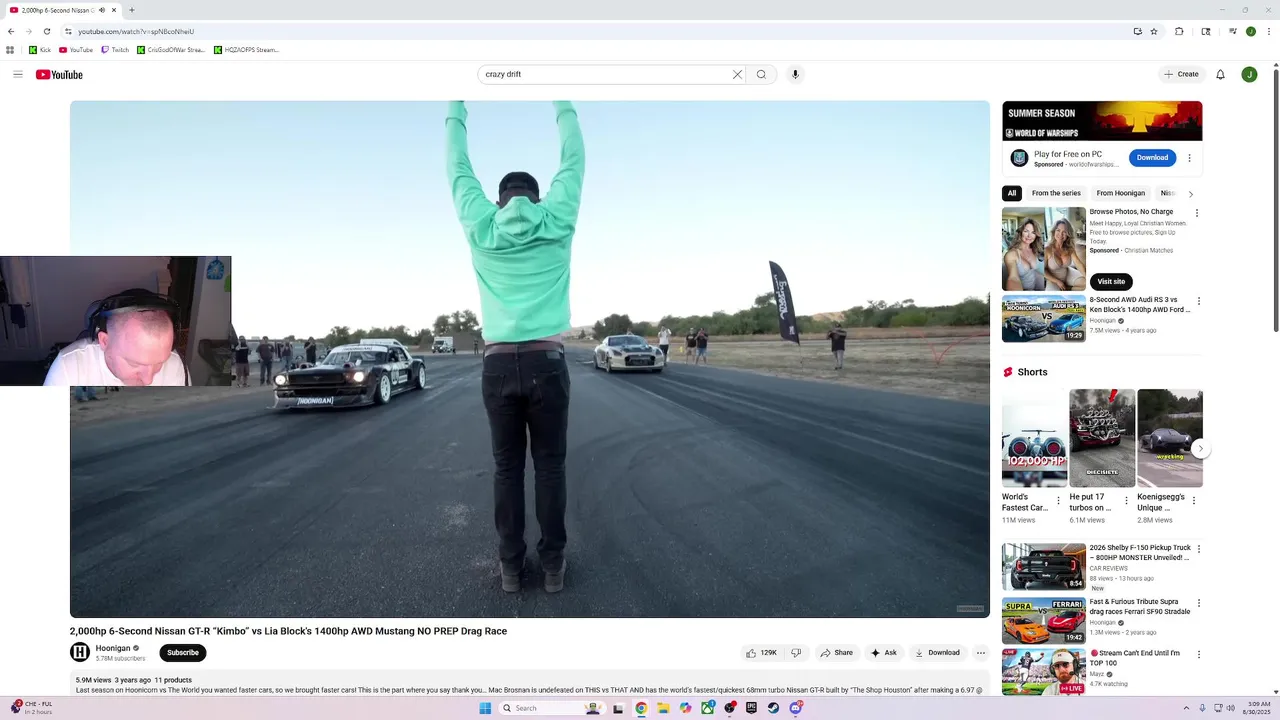Open options for Supra vs Ferrari video

[x=1199, y=603]
